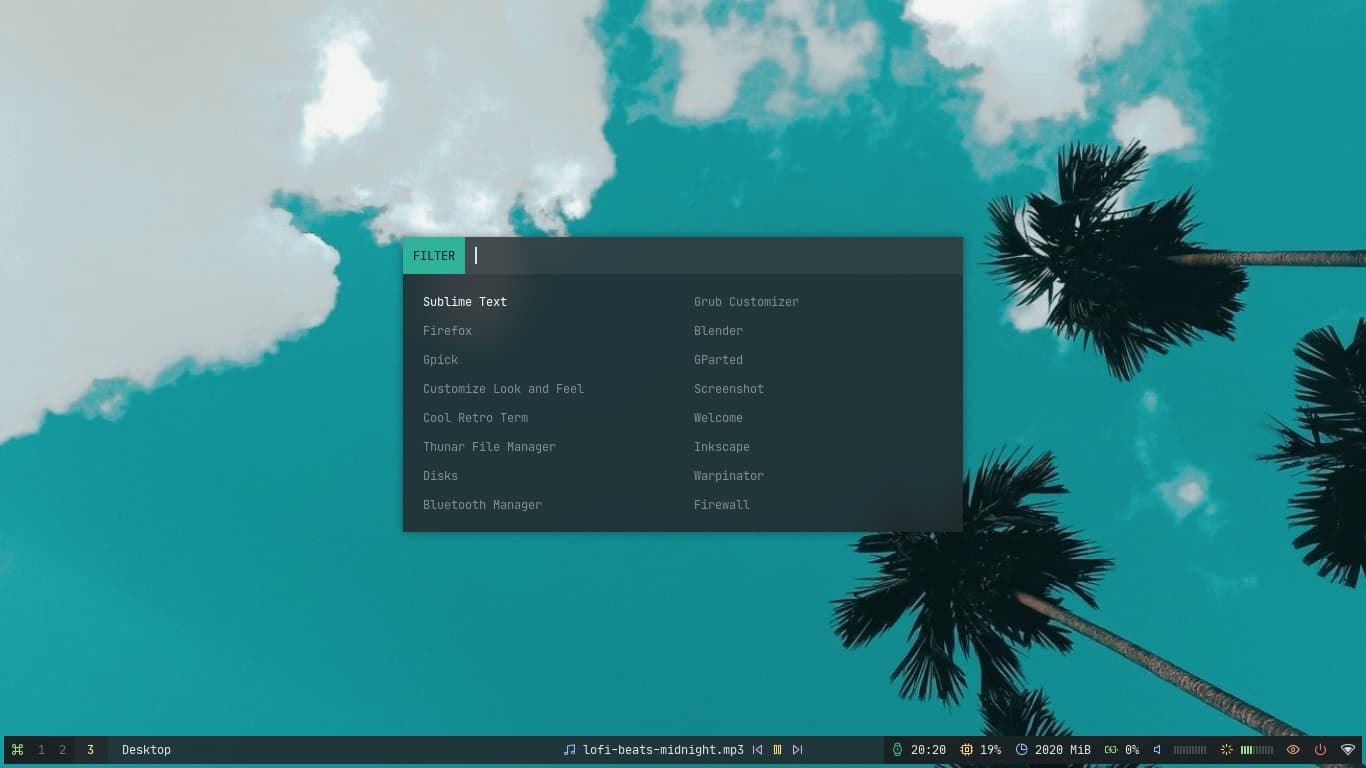Launch Sublime Text from the list

[x=465, y=302]
